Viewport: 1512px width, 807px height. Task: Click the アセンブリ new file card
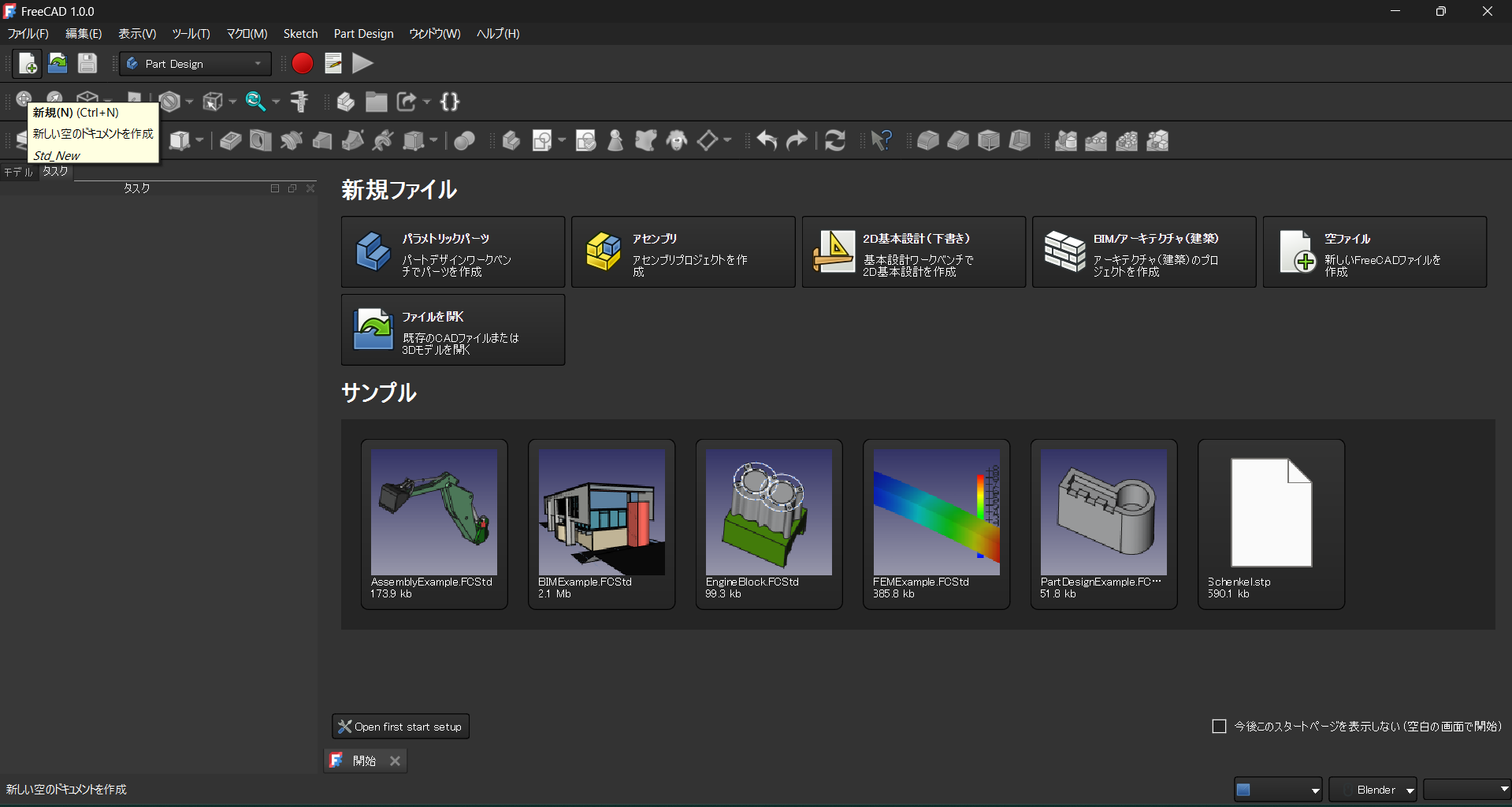[683, 252]
